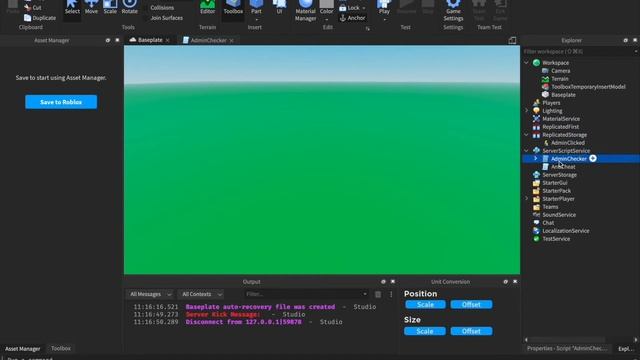Clear the Output log with trash icon
640x360 pixels.
pyautogui.click(x=378, y=294)
